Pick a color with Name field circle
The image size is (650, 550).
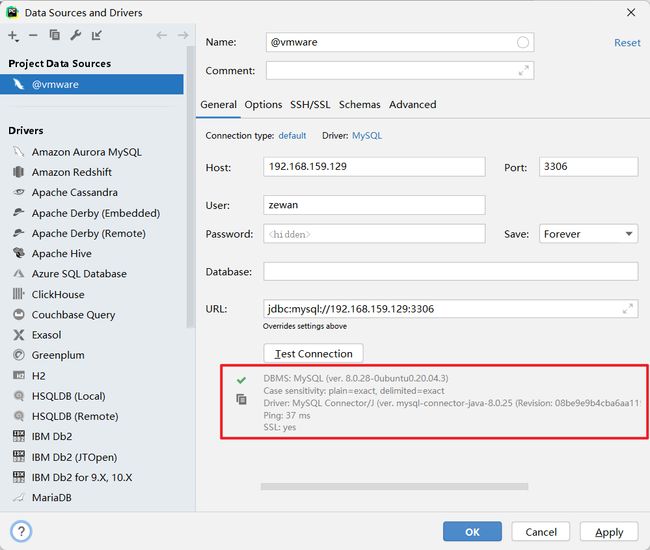click(523, 42)
